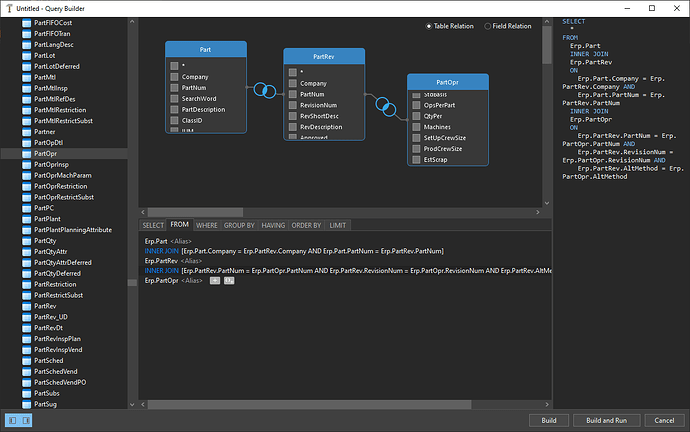
Task: Open the HAVING clause tab
Action: click(273, 225)
